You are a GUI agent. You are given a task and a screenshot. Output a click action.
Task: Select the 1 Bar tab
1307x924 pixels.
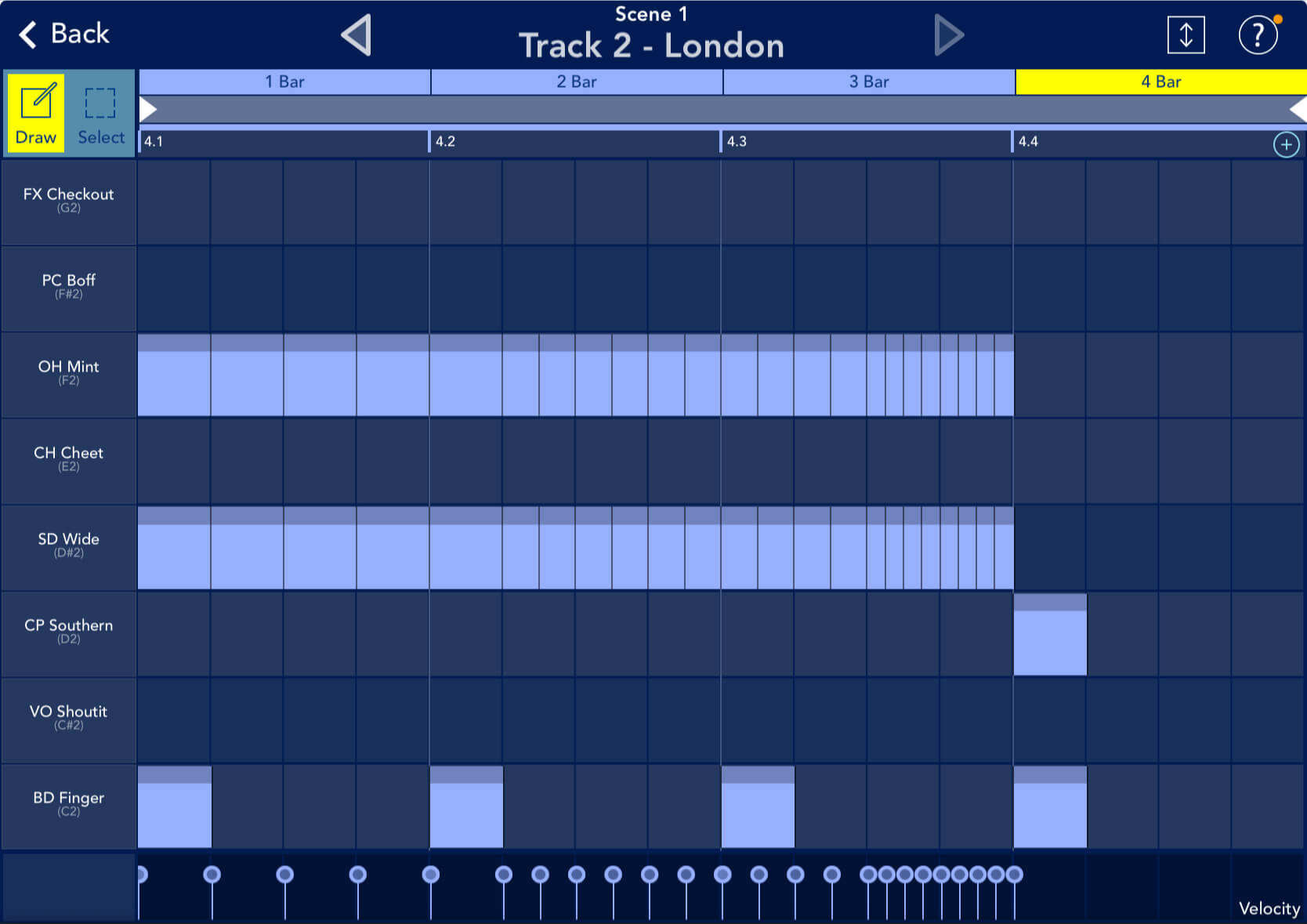pos(284,82)
